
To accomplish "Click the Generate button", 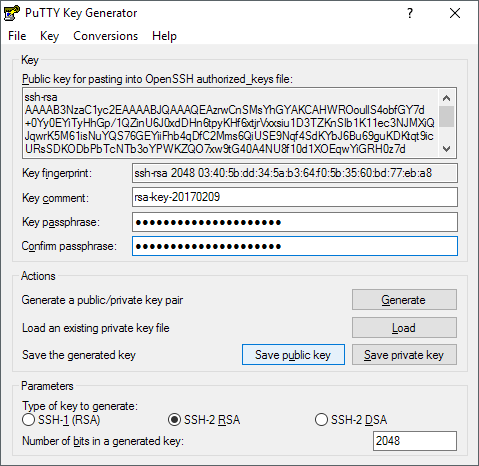I will (404, 300).
